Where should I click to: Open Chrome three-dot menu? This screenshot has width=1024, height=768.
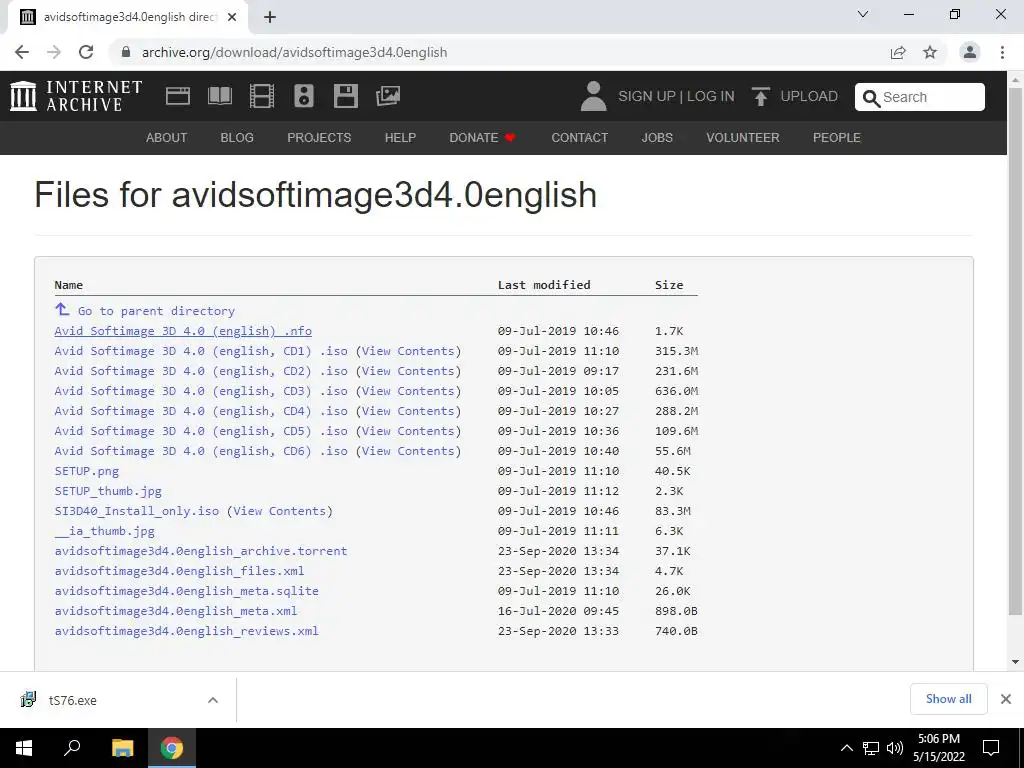[x=1002, y=52]
